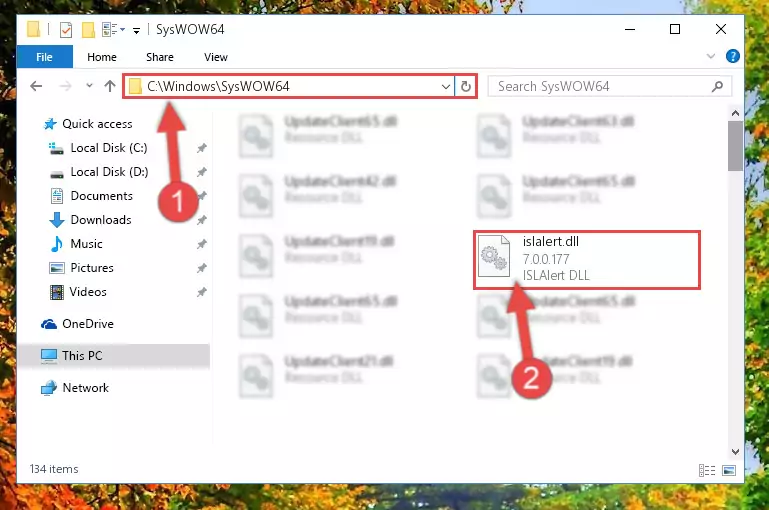Click the Properties checkmark icon in title bar
This screenshot has height=510, width=769.
(x=66, y=30)
